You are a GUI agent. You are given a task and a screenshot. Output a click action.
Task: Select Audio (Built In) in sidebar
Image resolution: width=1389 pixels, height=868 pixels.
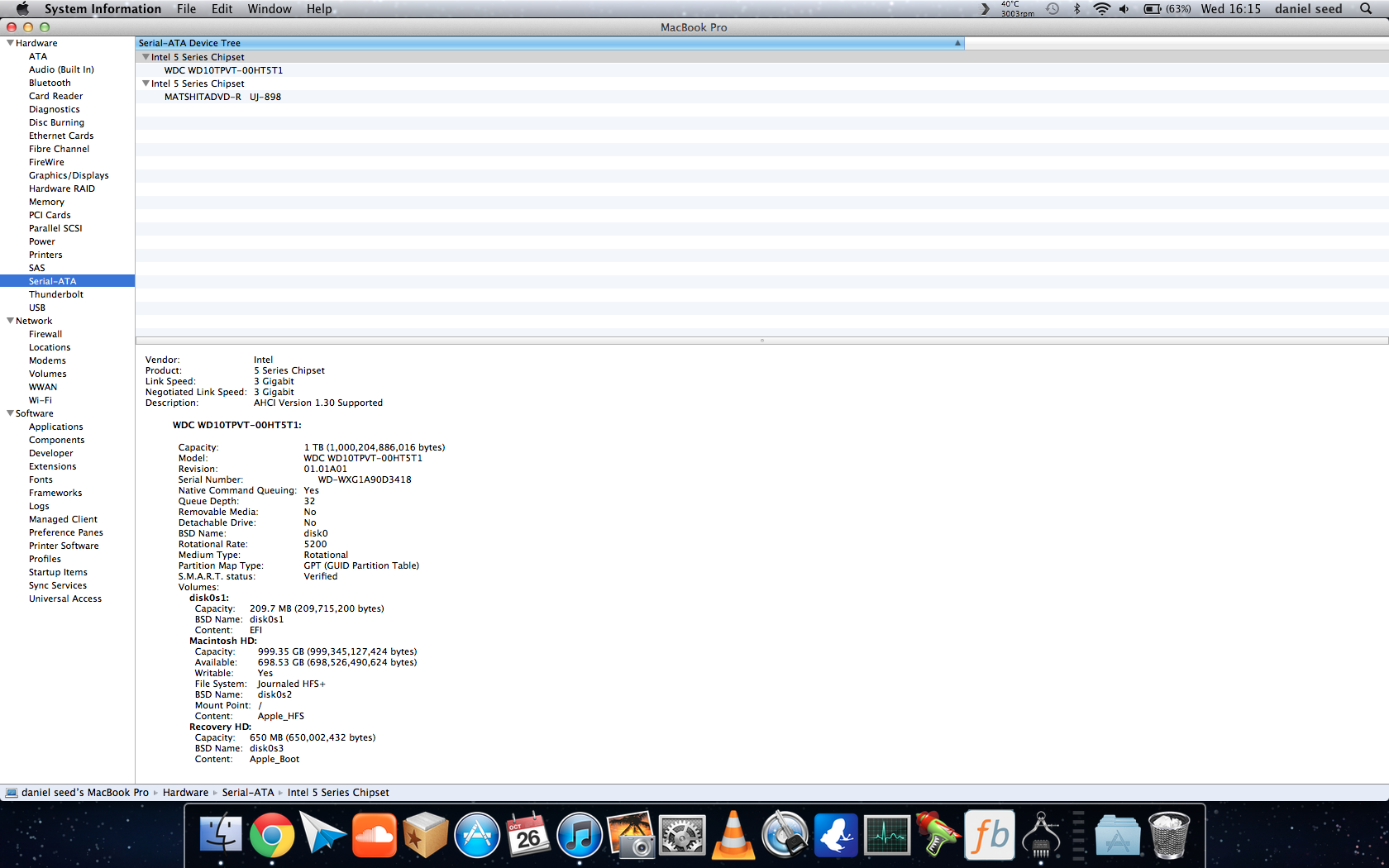pos(61,69)
